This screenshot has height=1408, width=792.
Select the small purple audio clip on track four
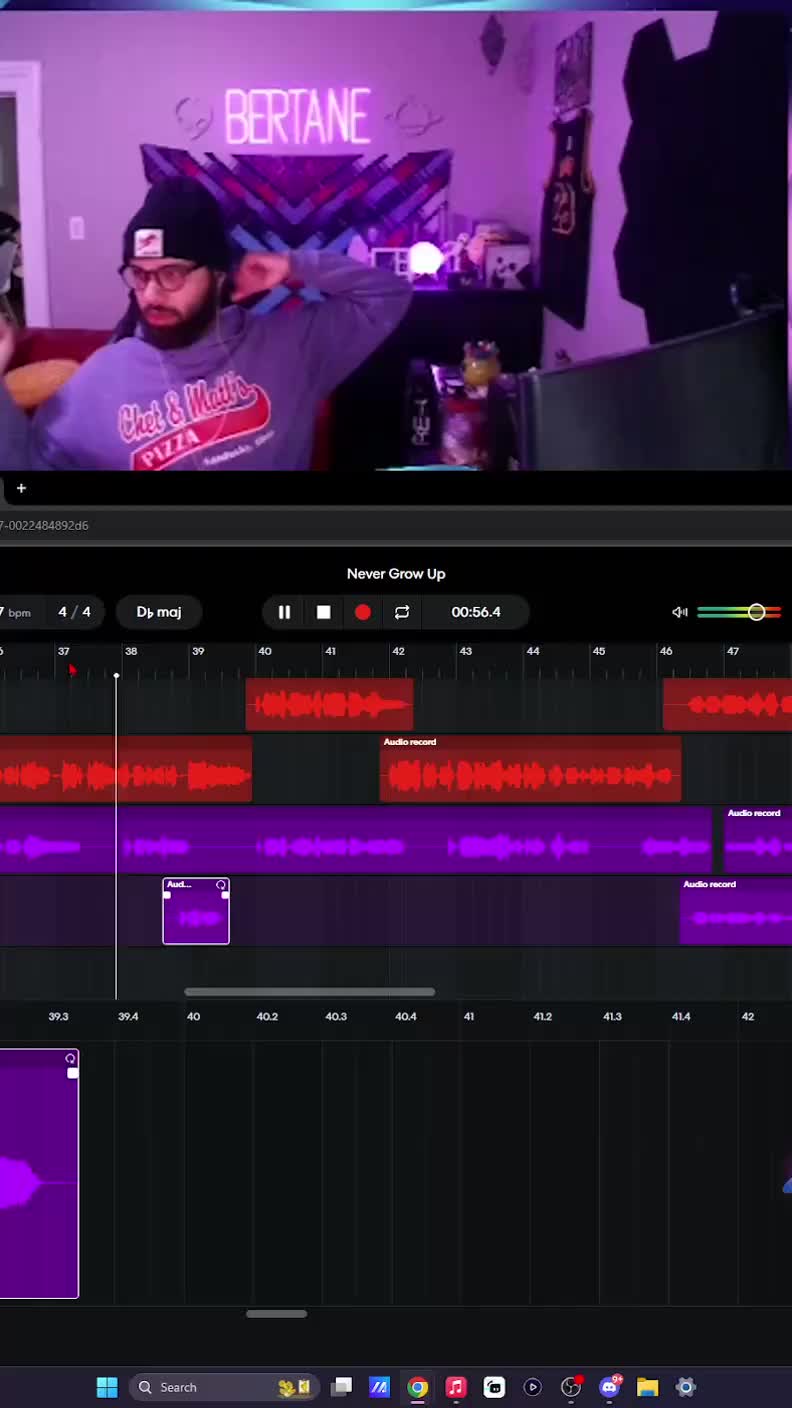[196, 911]
